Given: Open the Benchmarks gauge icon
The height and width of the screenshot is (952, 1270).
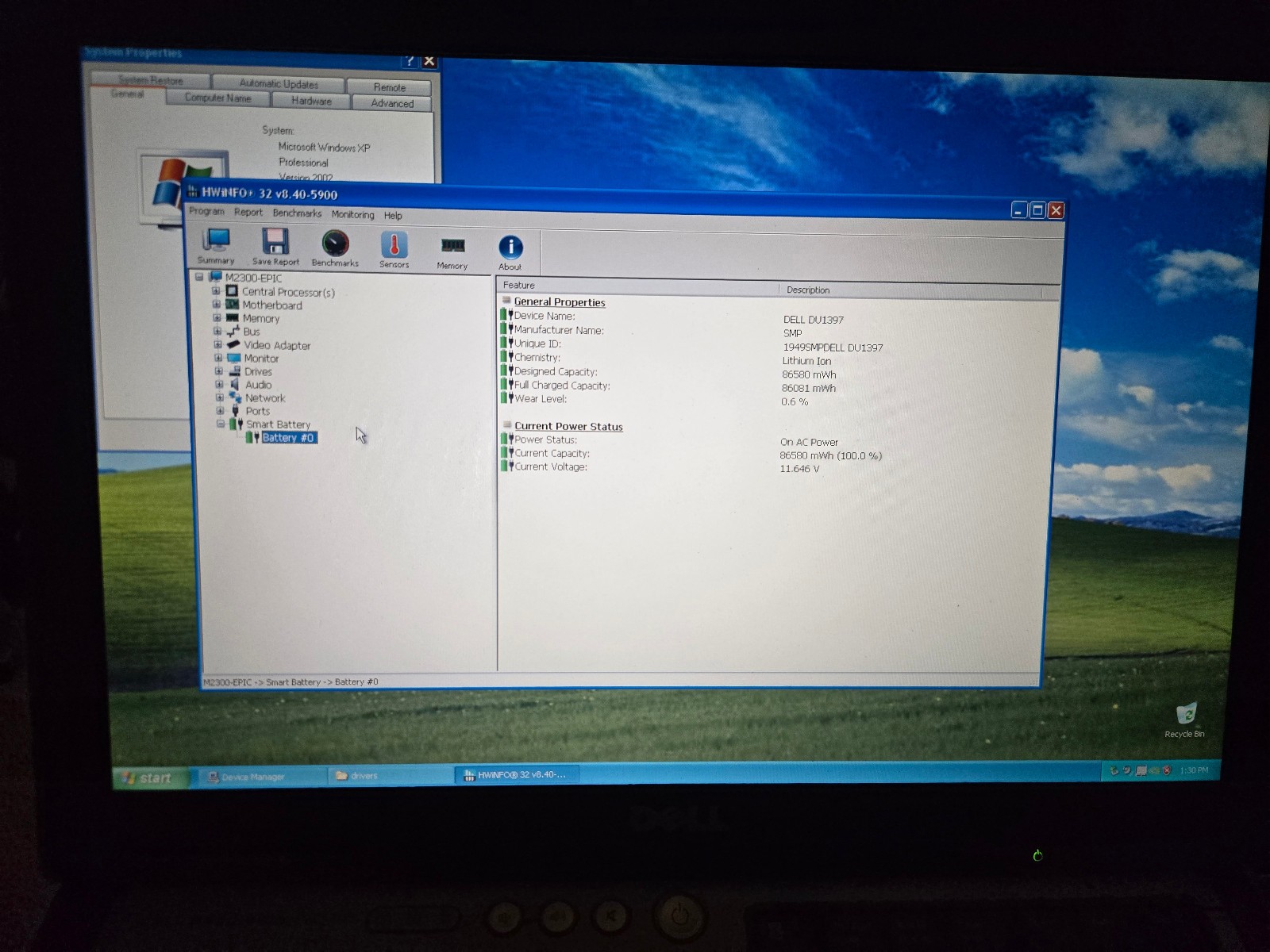Looking at the screenshot, I should [335, 243].
